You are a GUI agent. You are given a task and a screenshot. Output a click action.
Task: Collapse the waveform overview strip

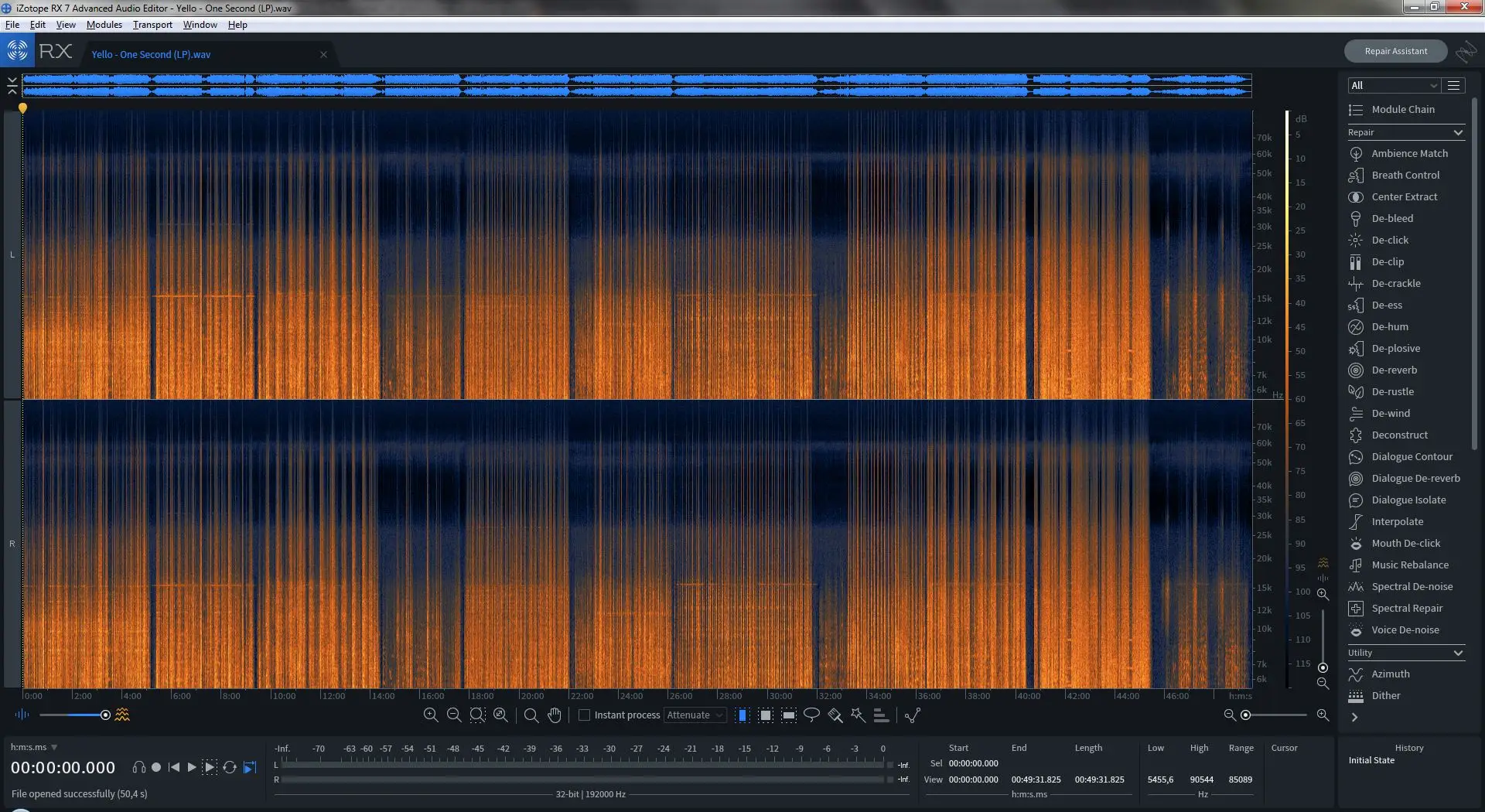12,86
